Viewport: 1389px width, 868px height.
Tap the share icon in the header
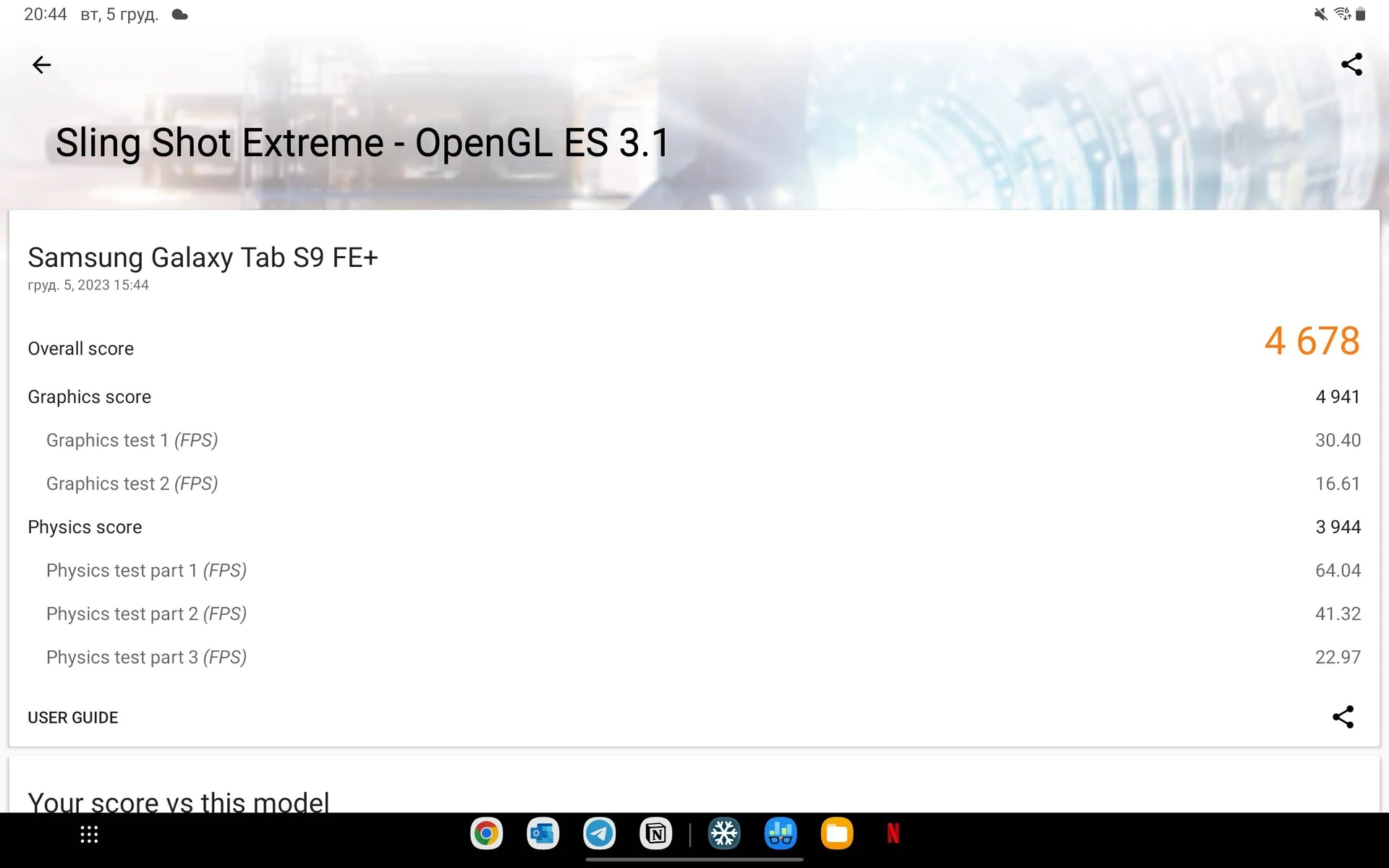[x=1351, y=64]
